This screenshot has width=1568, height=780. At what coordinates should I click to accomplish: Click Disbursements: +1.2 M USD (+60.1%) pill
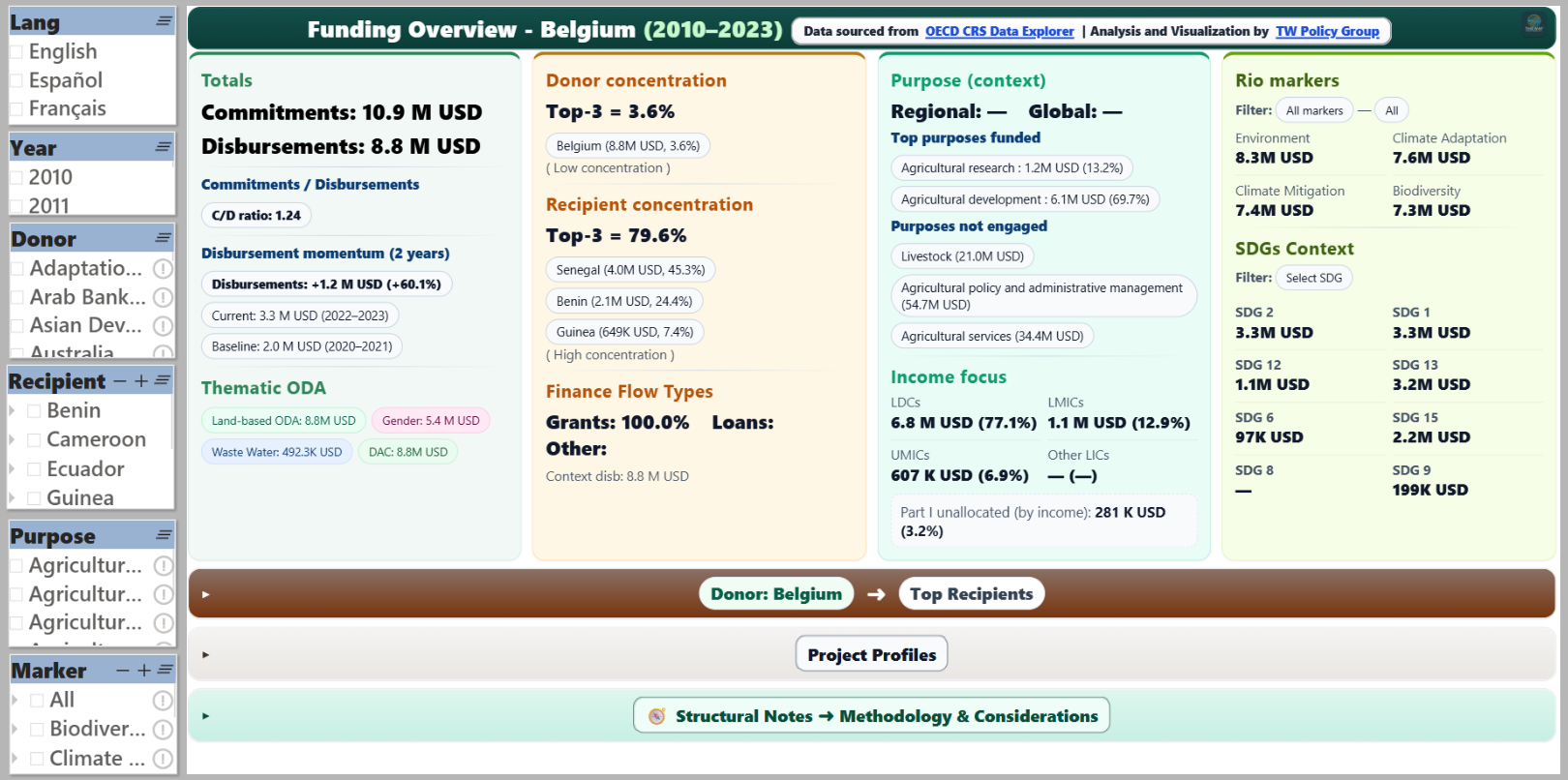point(326,285)
